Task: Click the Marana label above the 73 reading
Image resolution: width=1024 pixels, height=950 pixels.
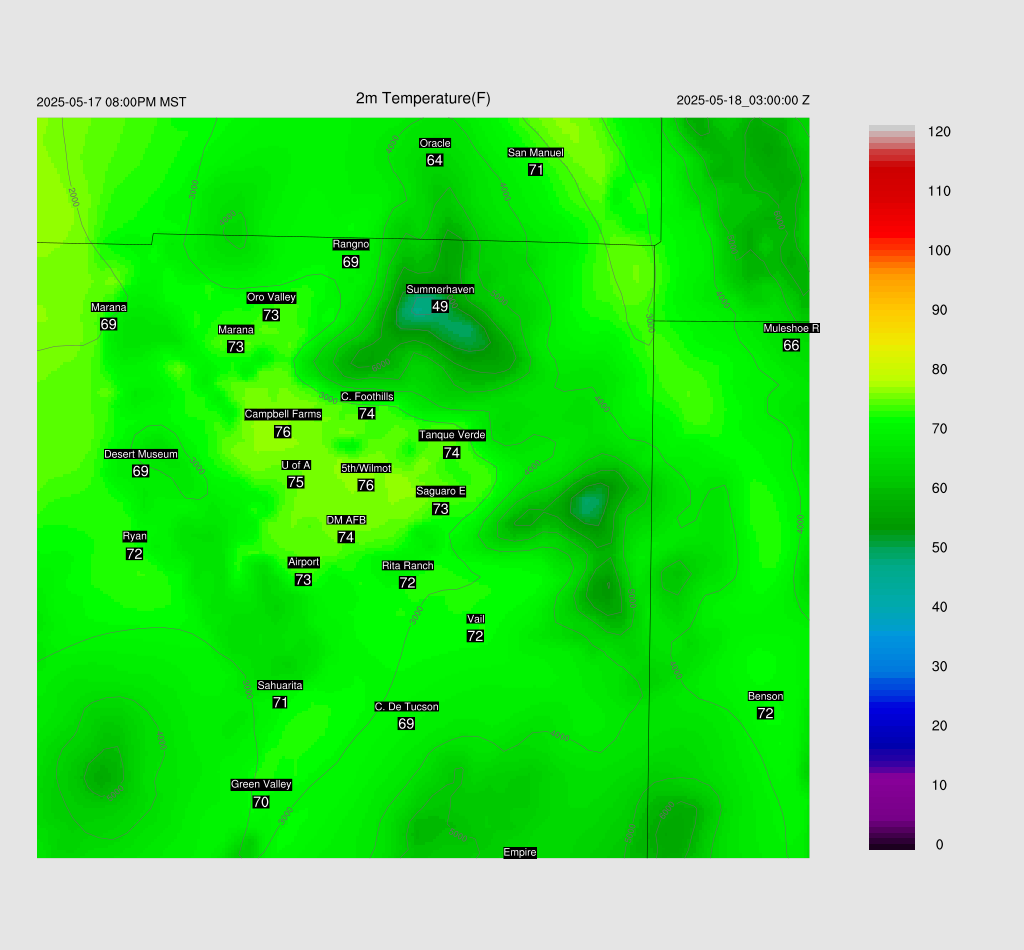Action: coord(236,330)
